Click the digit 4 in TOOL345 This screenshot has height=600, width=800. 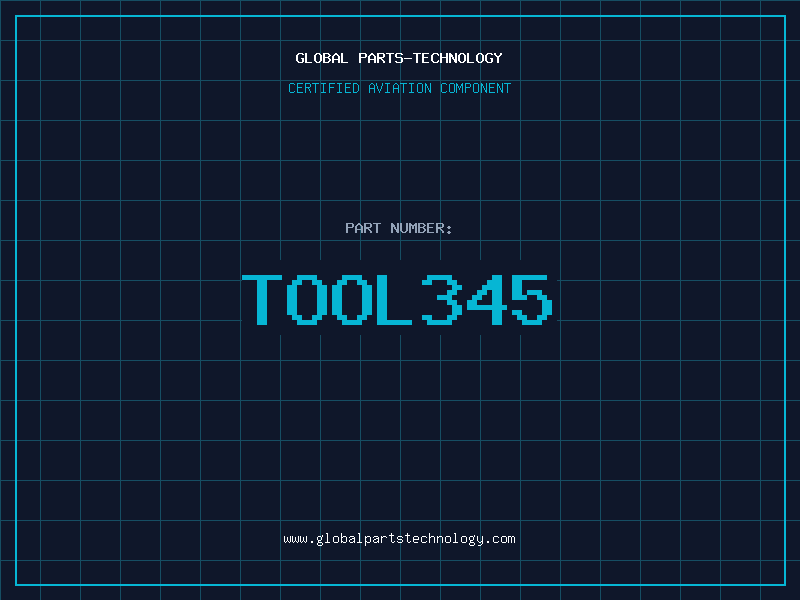click(484, 300)
